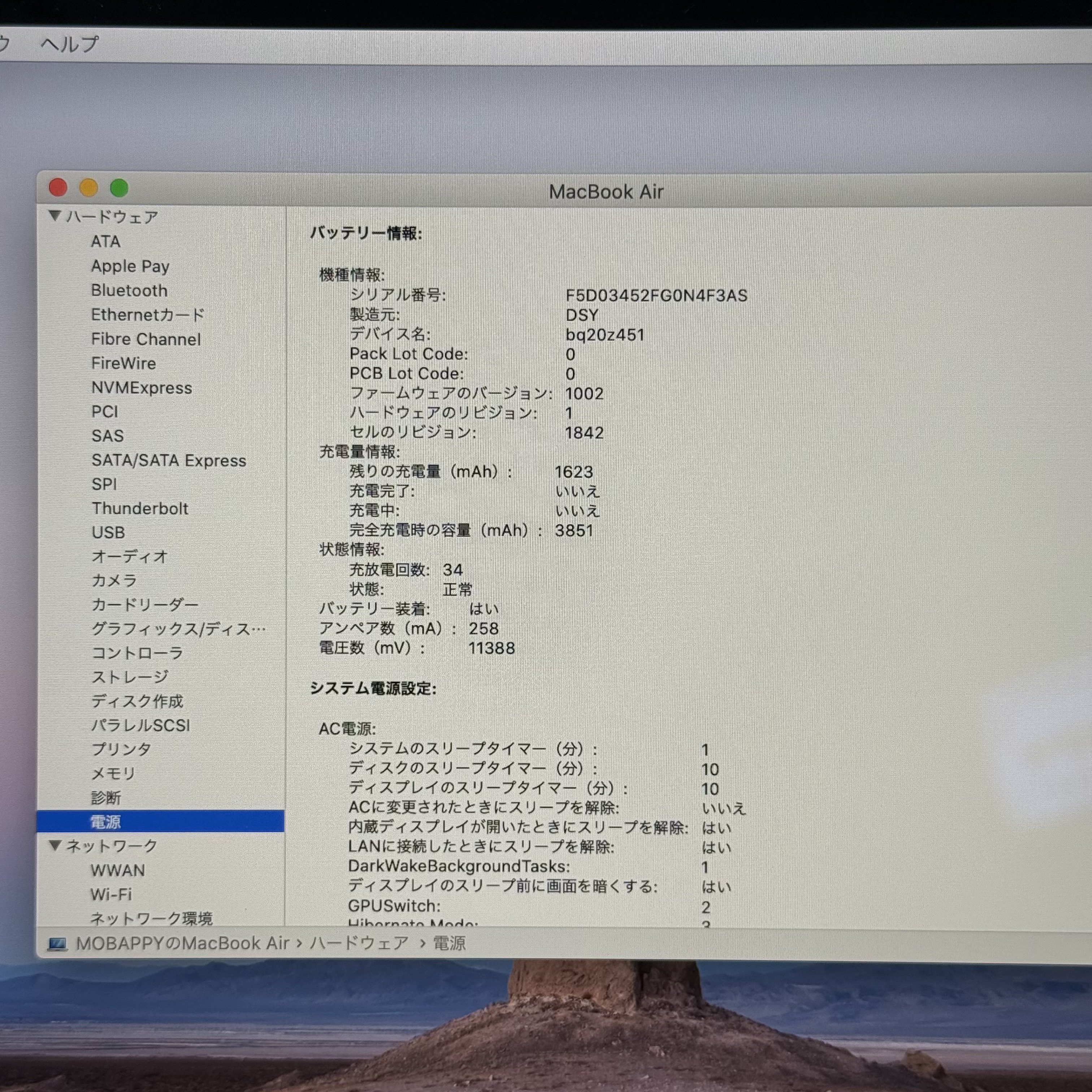Click the yellow minimize window button
The image size is (1092, 1092).
click(x=89, y=188)
